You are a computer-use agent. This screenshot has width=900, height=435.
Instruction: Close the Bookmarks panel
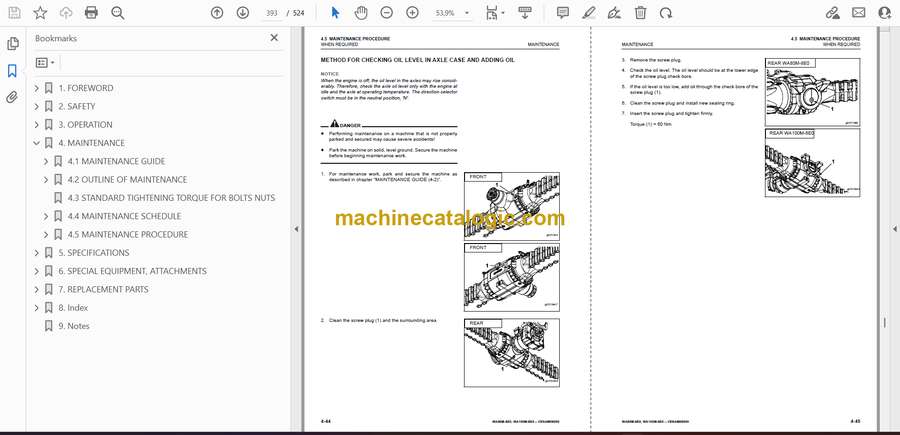(274, 38)
